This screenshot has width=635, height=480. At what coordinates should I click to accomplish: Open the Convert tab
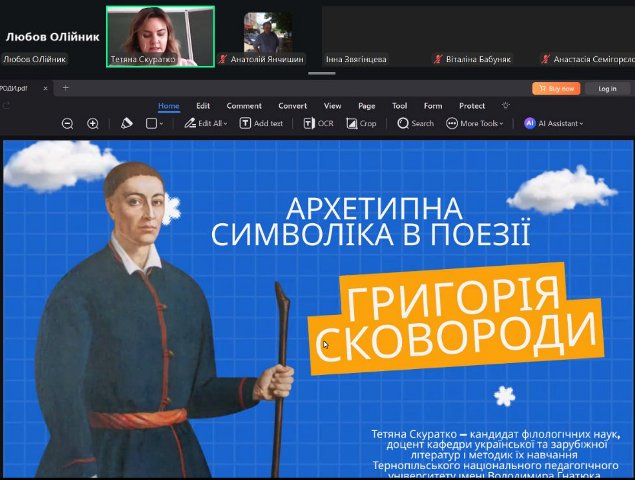click(292, 106)
